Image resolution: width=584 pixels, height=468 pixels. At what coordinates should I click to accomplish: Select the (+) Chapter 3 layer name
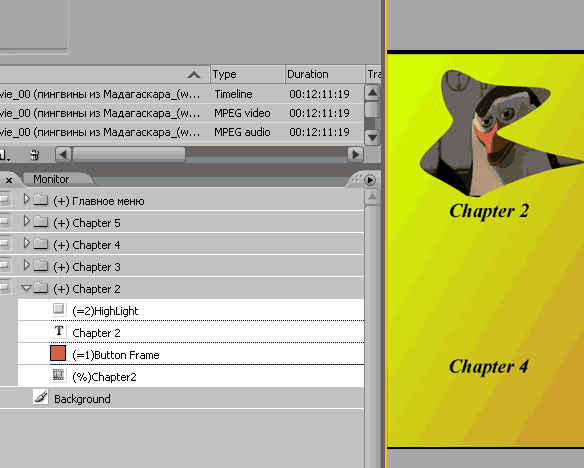(87, 267)
